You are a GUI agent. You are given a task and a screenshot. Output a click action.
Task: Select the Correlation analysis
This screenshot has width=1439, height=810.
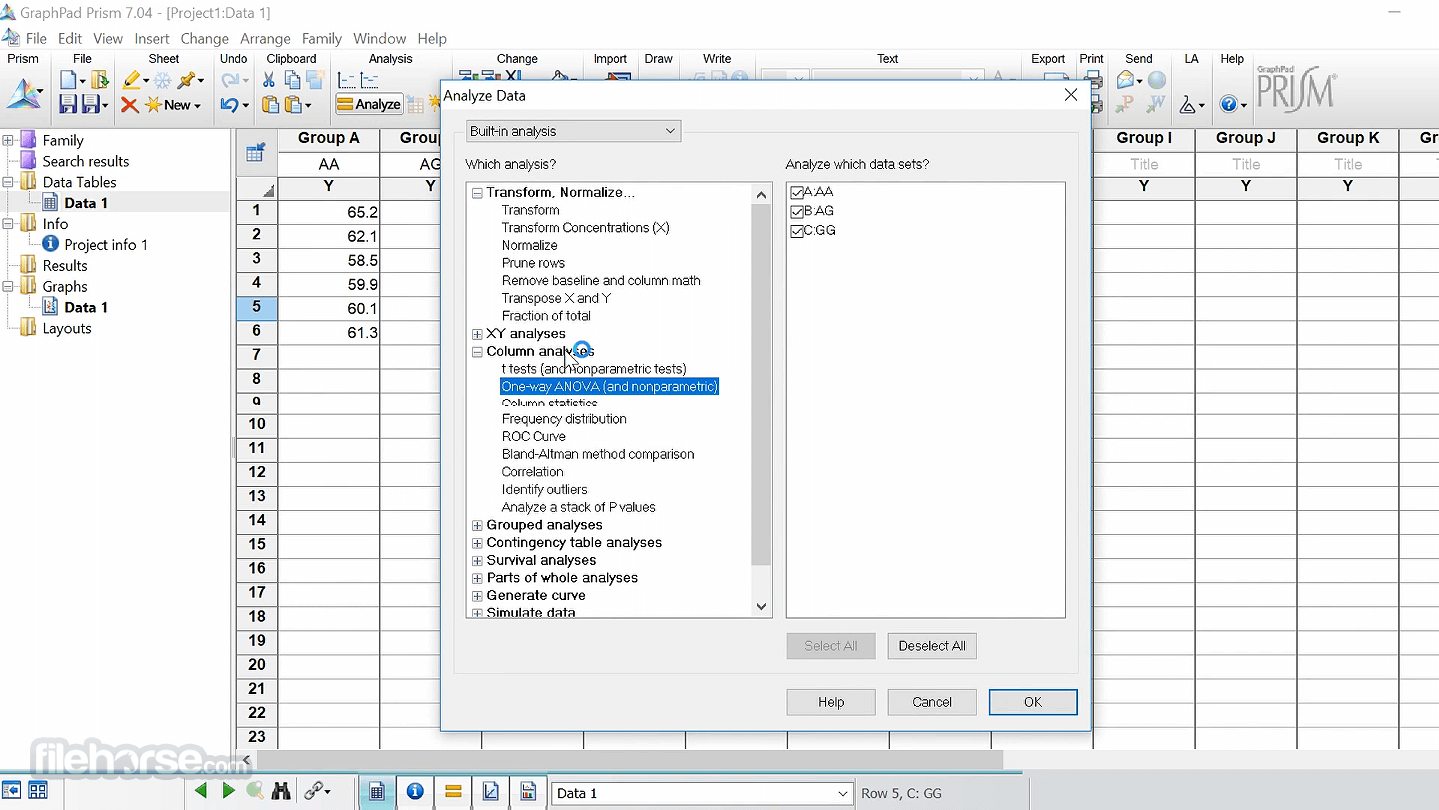pos(533,472)
